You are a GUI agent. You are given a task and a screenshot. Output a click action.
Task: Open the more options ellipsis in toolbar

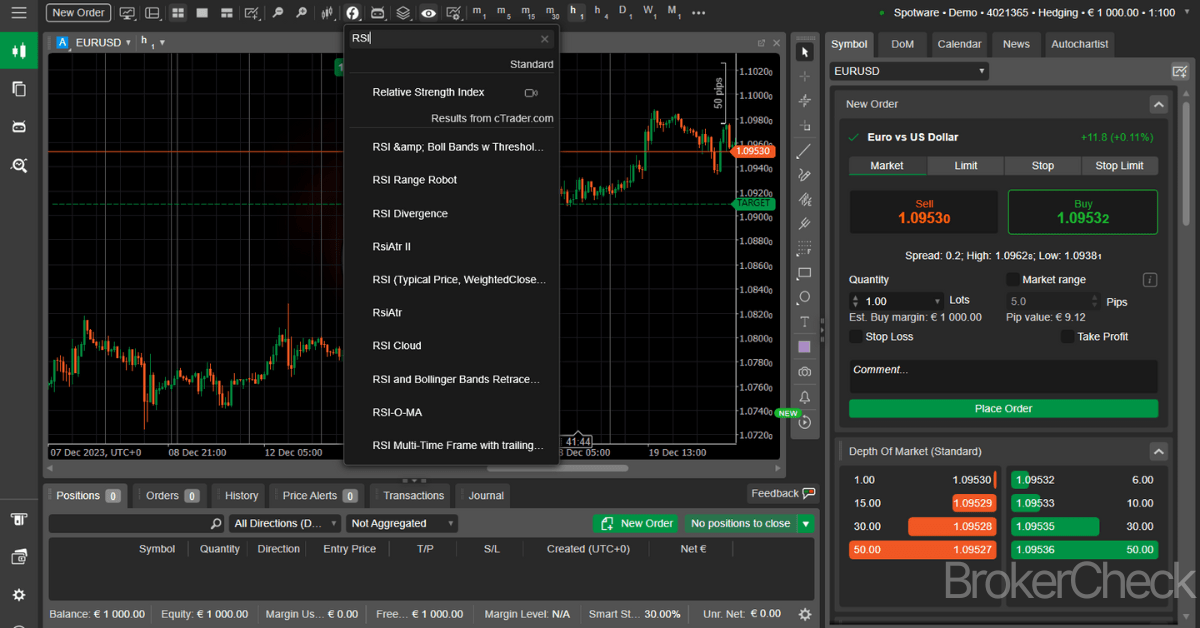point(698,13)
